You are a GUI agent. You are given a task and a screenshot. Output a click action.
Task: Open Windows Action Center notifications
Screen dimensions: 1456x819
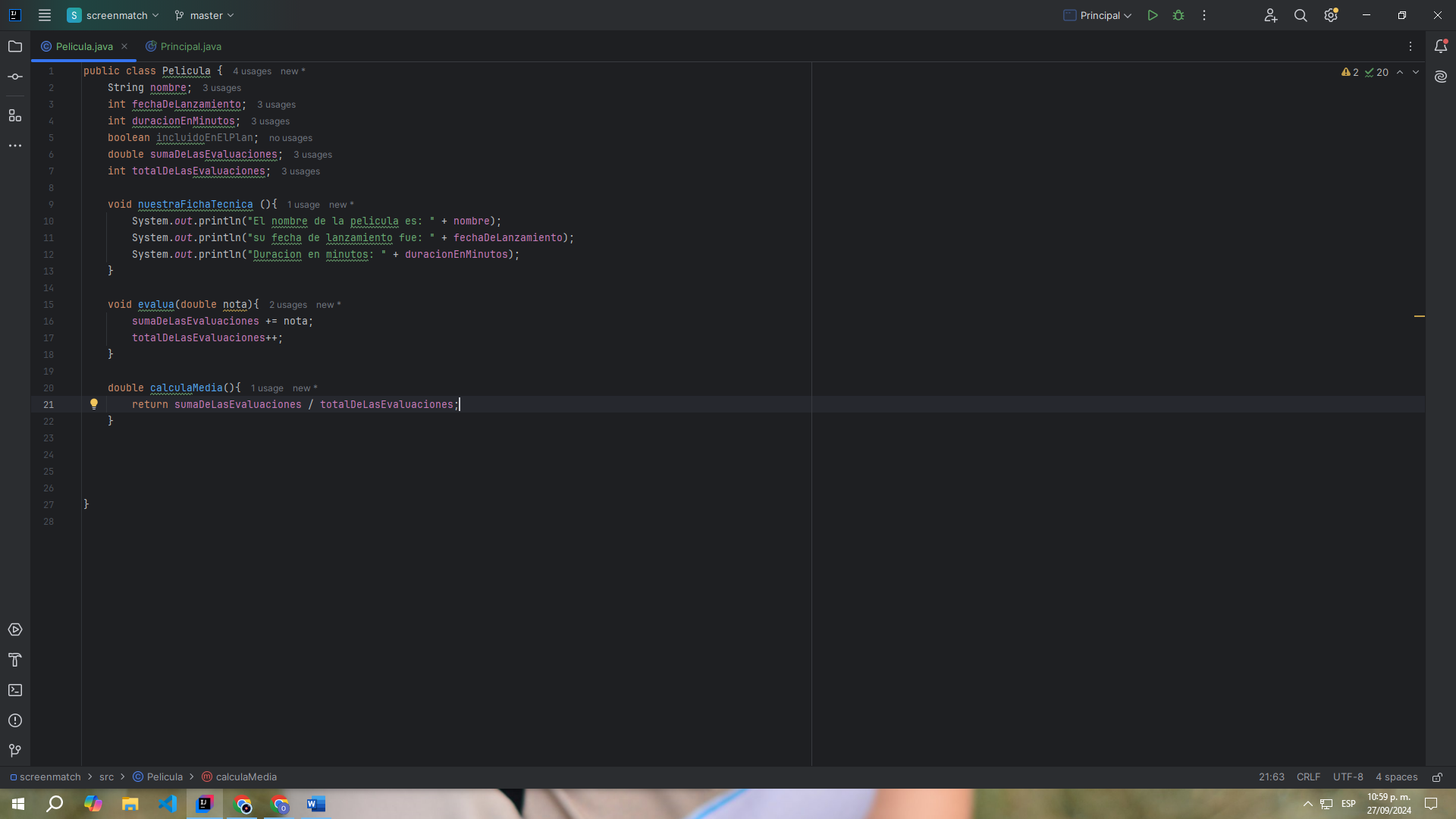tap(1431, 804)
